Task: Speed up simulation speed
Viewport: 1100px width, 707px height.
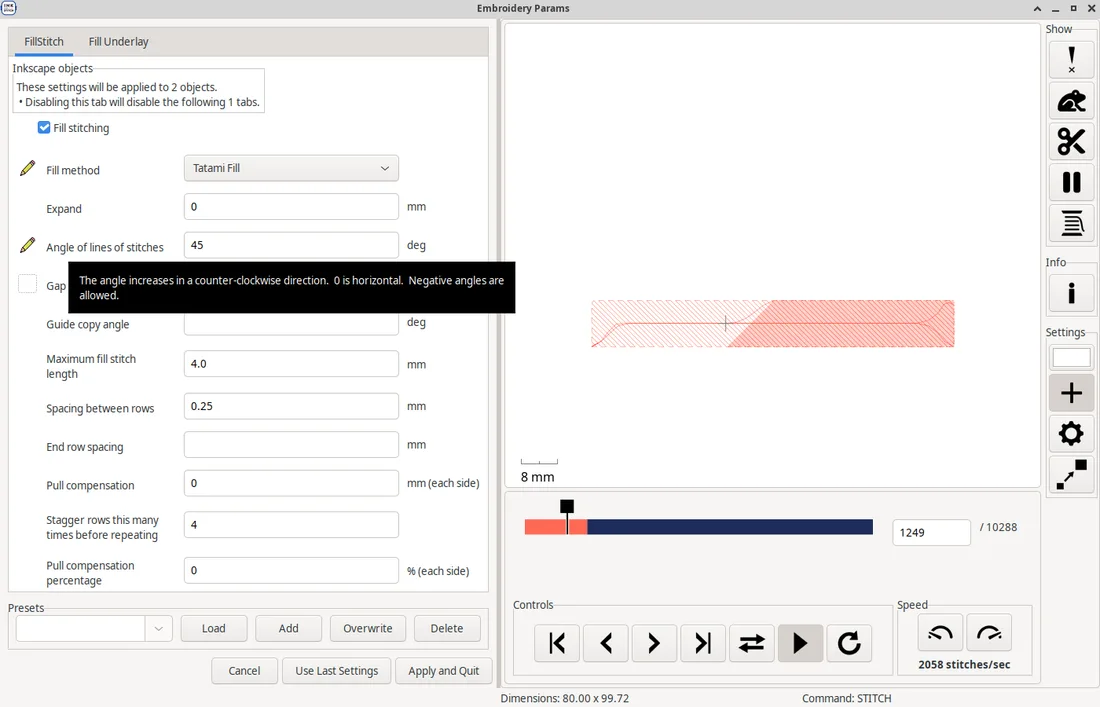Action: point(989,633)
